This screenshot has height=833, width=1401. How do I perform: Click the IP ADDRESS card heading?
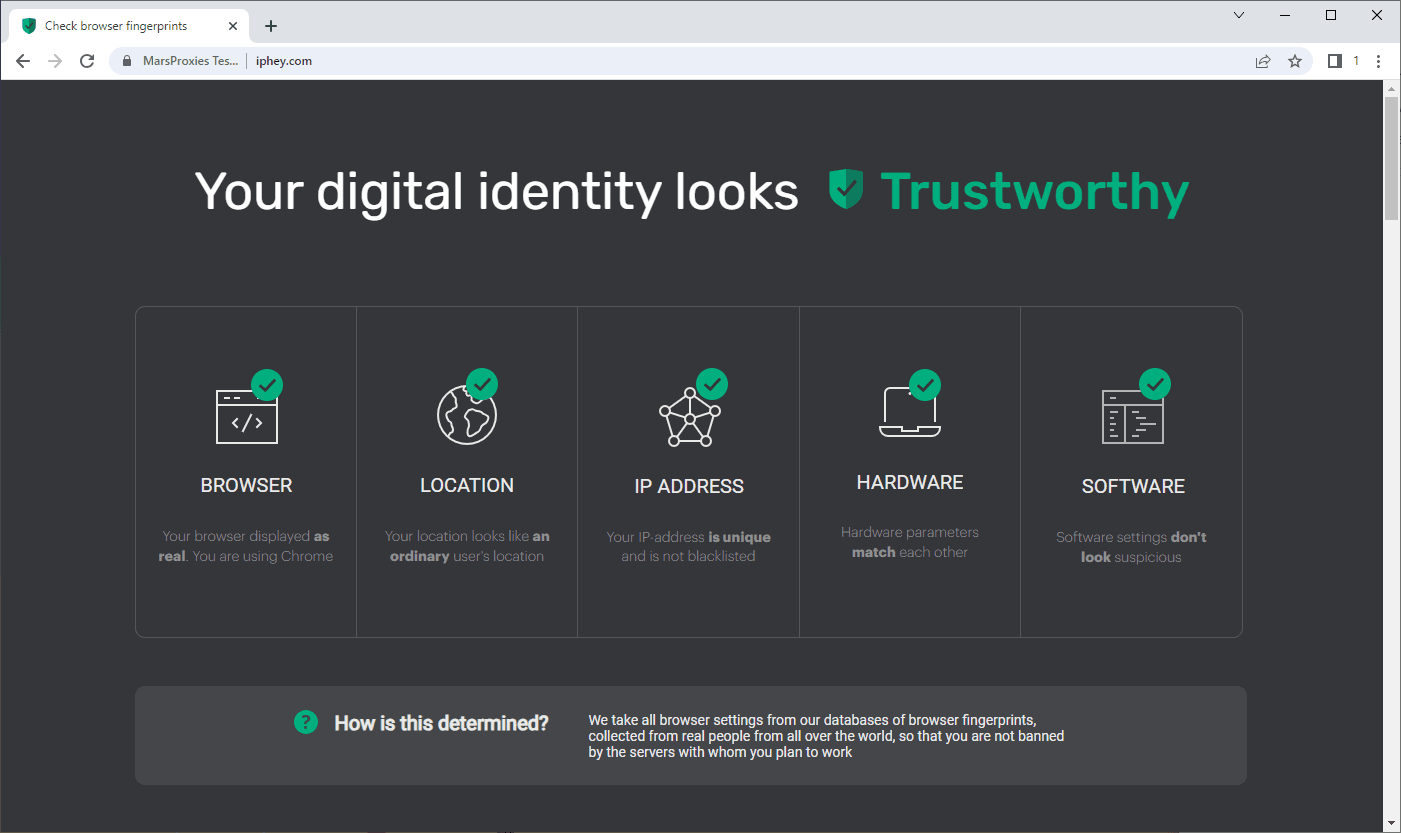click(689, 486)
